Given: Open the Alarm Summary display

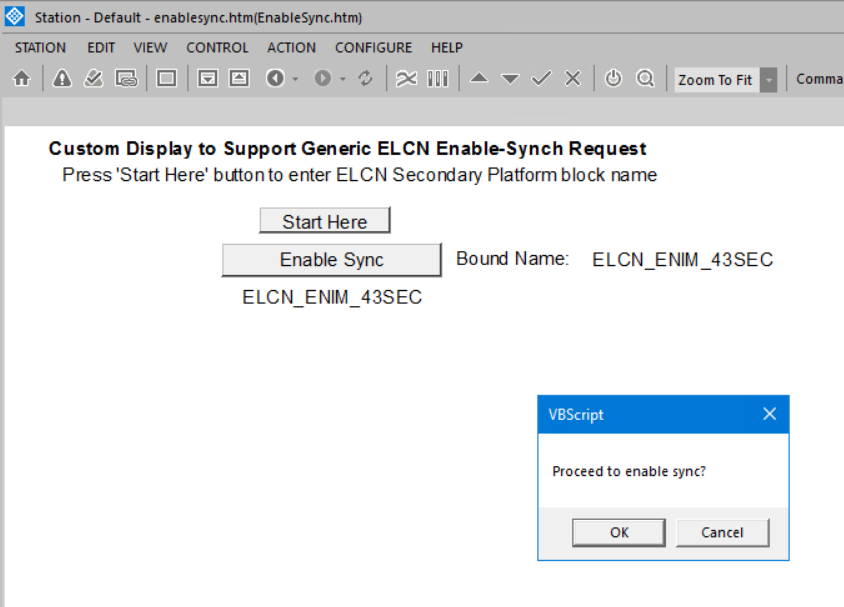Looking at the screenshot, I should pos(62,78).
